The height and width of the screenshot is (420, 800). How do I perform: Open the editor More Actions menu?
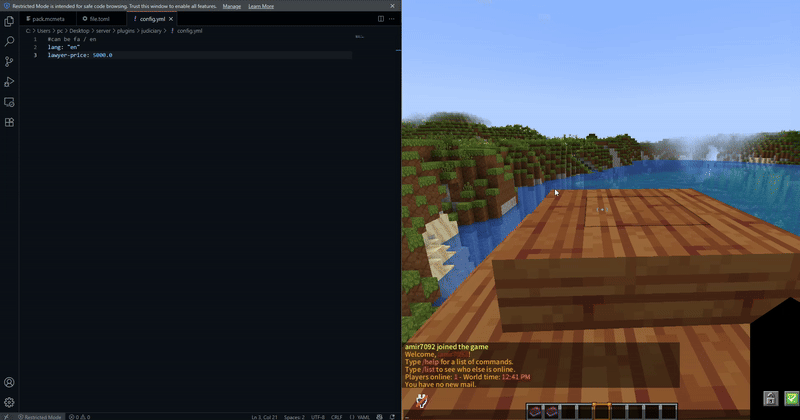[x=391, y=19]
